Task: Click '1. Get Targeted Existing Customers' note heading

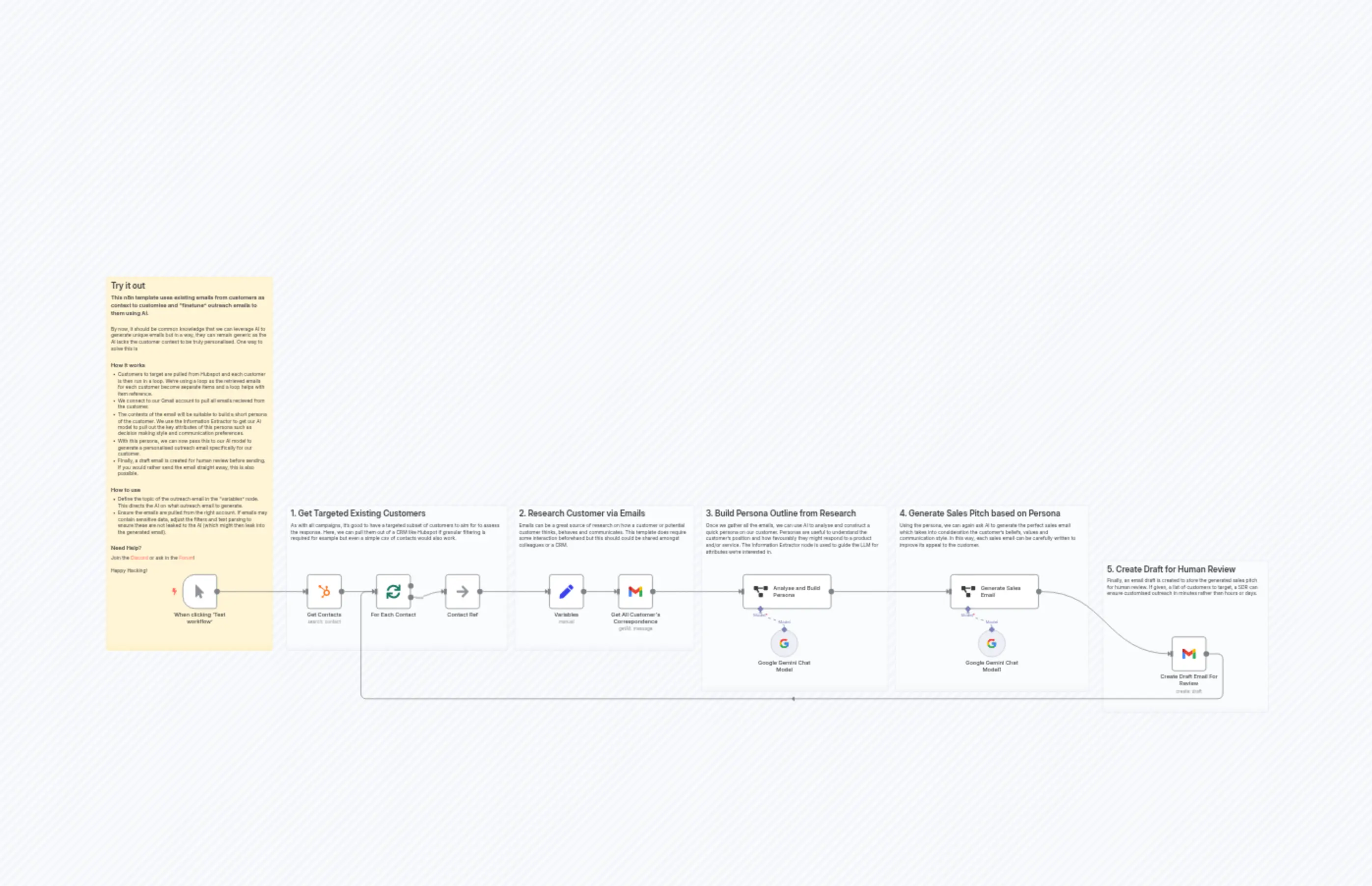Action: tap(358, 513)
